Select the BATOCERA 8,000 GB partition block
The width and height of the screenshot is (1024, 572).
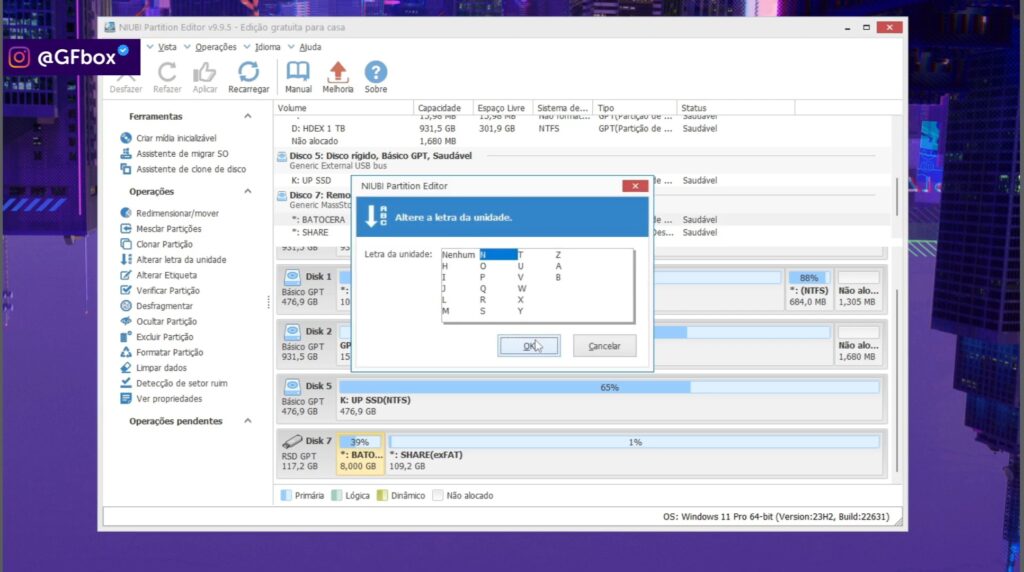[x=360, y=454]
